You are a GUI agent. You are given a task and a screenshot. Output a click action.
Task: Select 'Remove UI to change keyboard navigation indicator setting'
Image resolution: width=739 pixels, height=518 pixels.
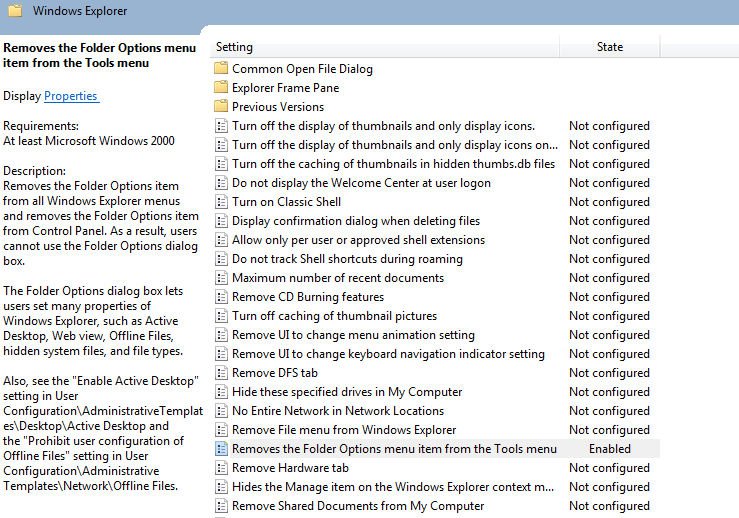pyautogui.click(x=388, y=354)
